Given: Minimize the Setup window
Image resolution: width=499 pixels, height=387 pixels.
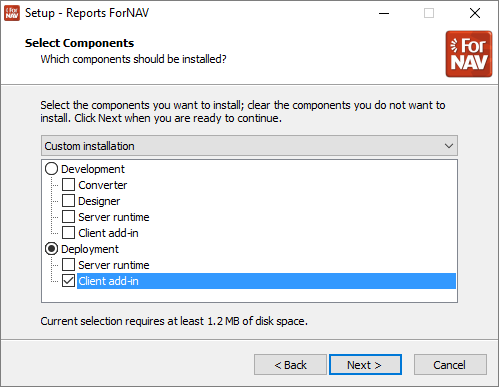Looking at the screenshot, I should click(384, 13).
